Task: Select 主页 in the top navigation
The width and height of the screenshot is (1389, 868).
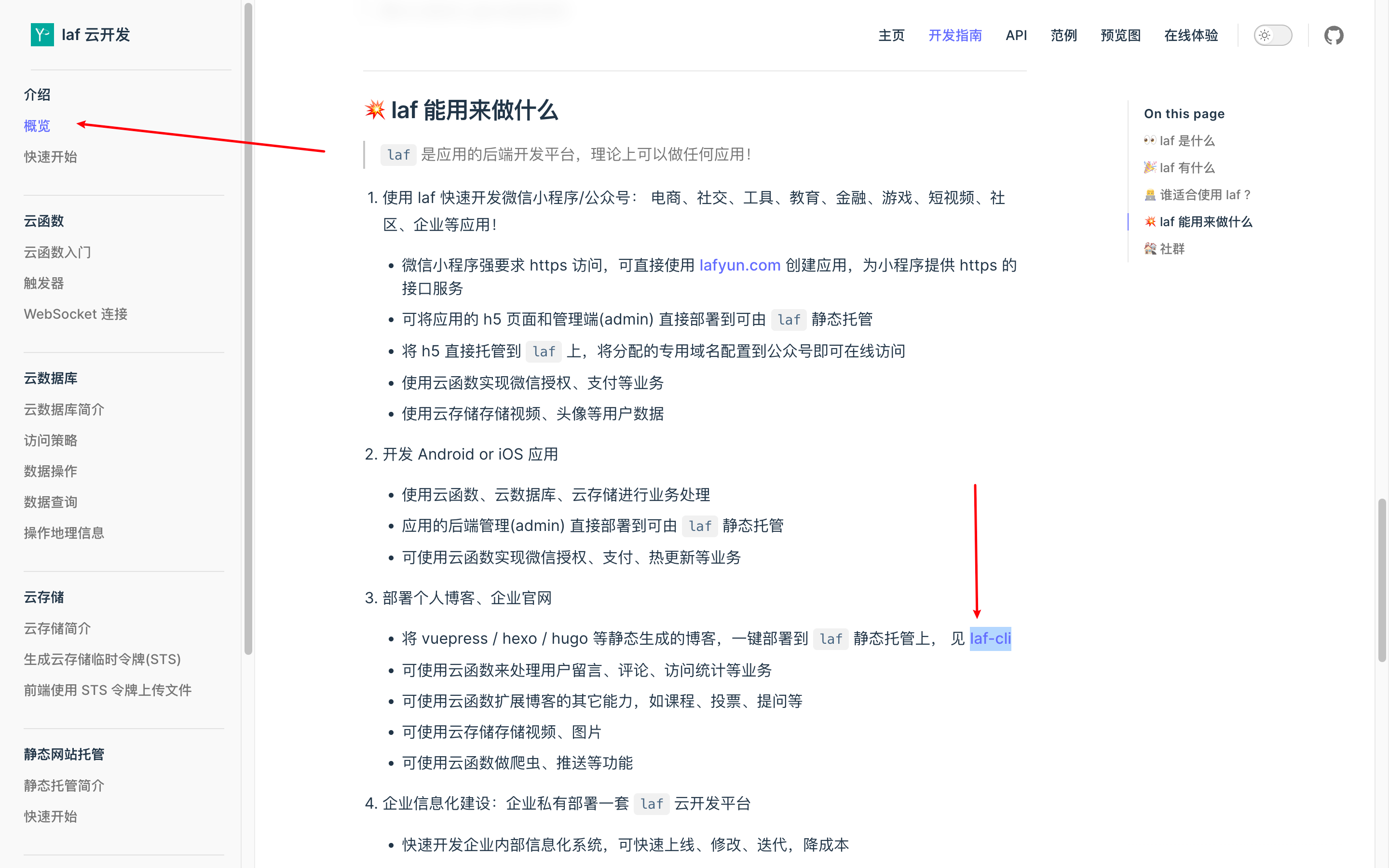Action: pos(891,35)
